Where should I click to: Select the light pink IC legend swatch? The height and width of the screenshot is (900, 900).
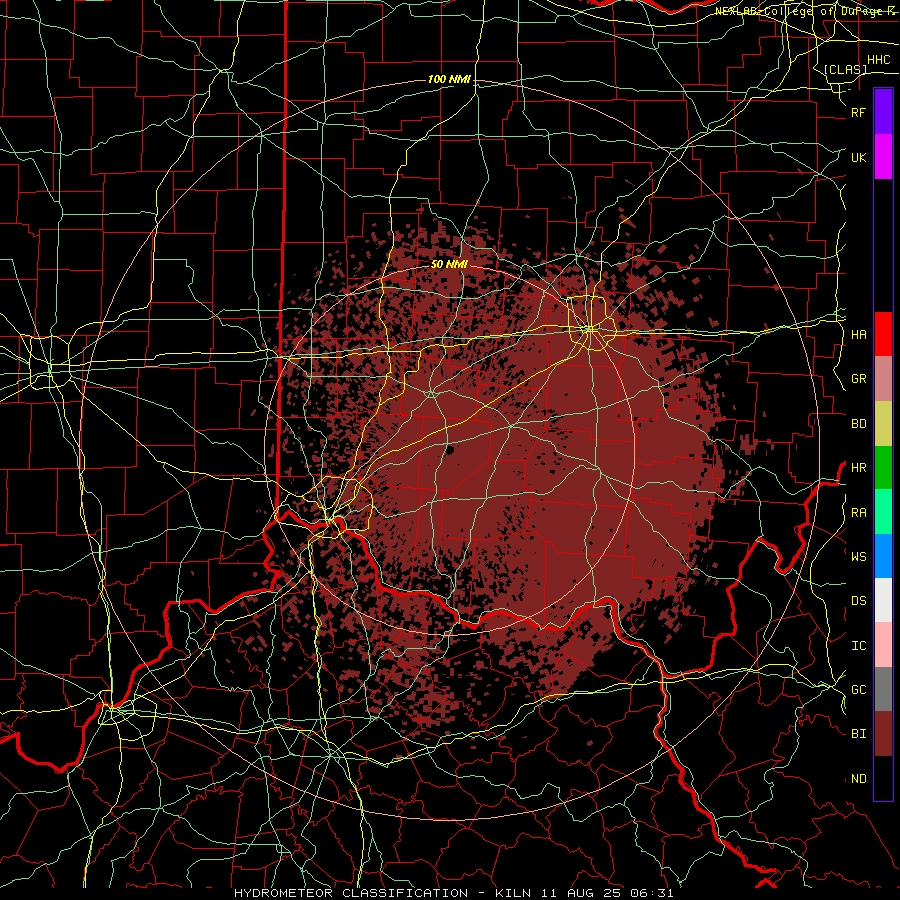pyautogui.click(x=883, y=645)
